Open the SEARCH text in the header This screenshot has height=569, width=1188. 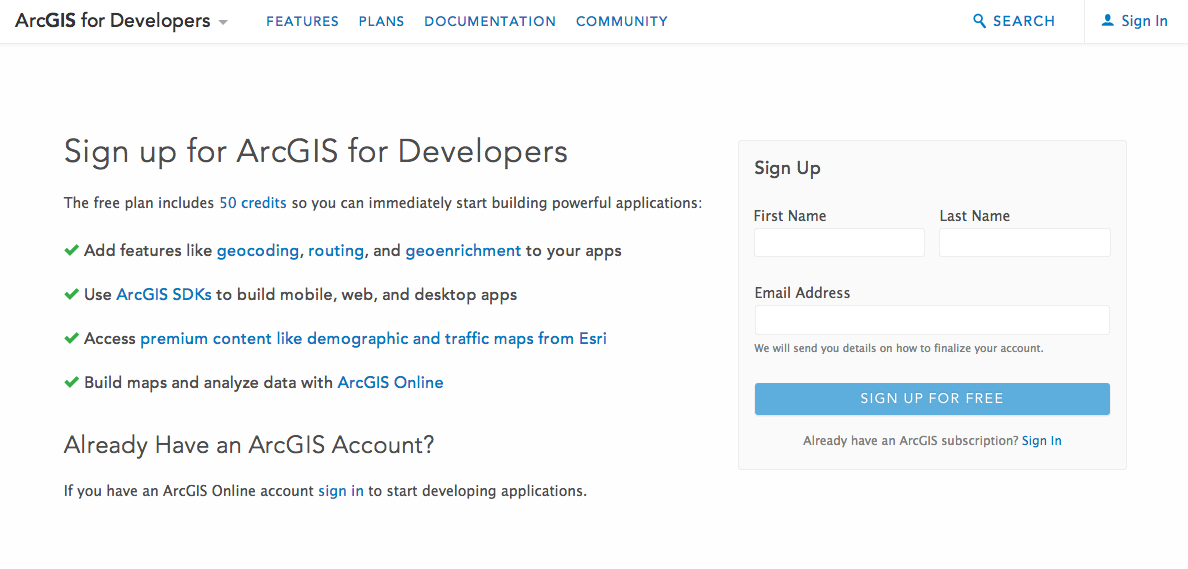tap(1024, 21)
